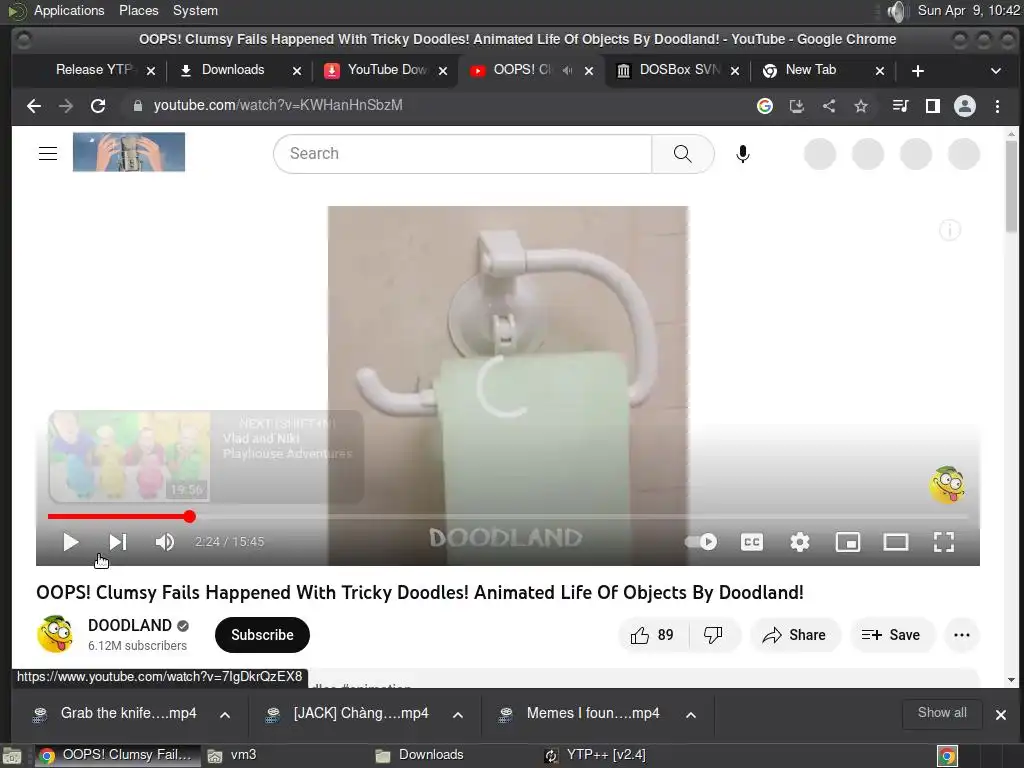Open video player settings gear
The image size is (1024, 768).
799,542
